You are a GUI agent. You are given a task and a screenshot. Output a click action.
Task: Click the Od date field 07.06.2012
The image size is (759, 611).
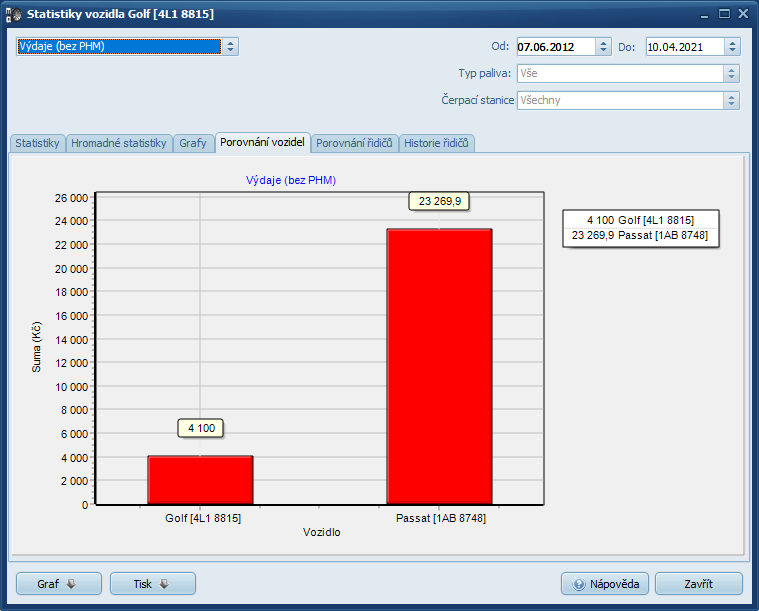pos(556,47)
